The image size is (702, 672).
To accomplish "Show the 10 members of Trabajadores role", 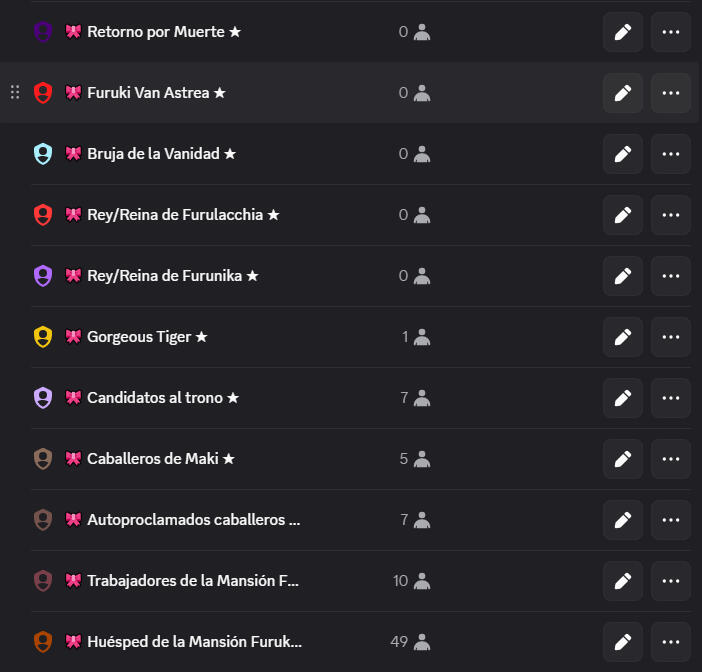I will (x=411, y=581).
